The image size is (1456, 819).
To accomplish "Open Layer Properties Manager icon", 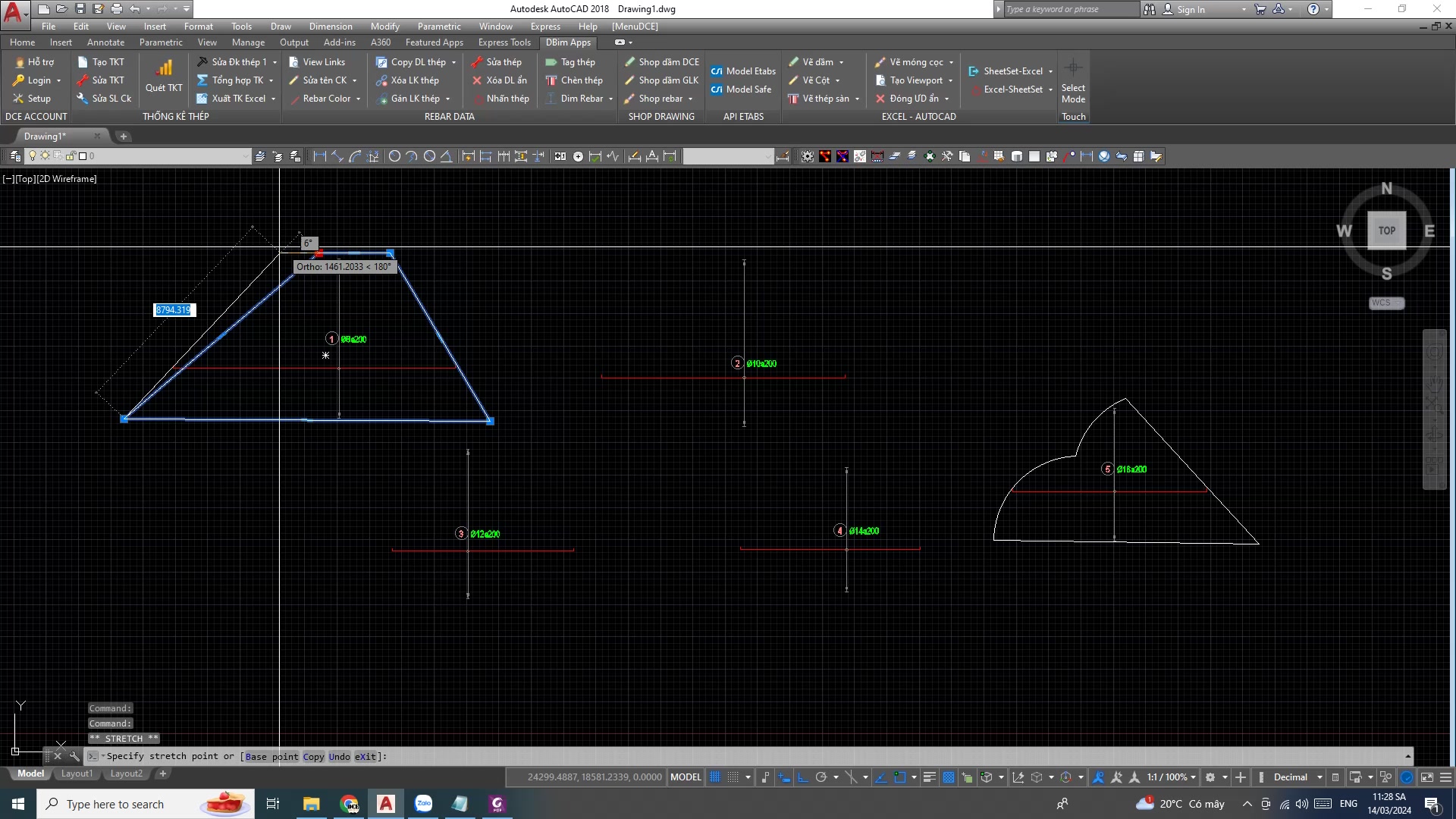I will (14, 156).
